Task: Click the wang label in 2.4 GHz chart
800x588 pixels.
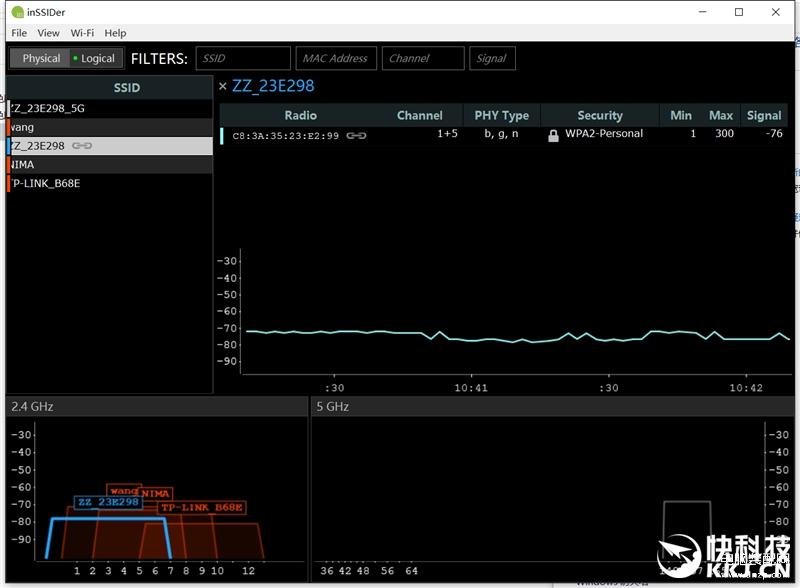Action: (x=123, y=491)
